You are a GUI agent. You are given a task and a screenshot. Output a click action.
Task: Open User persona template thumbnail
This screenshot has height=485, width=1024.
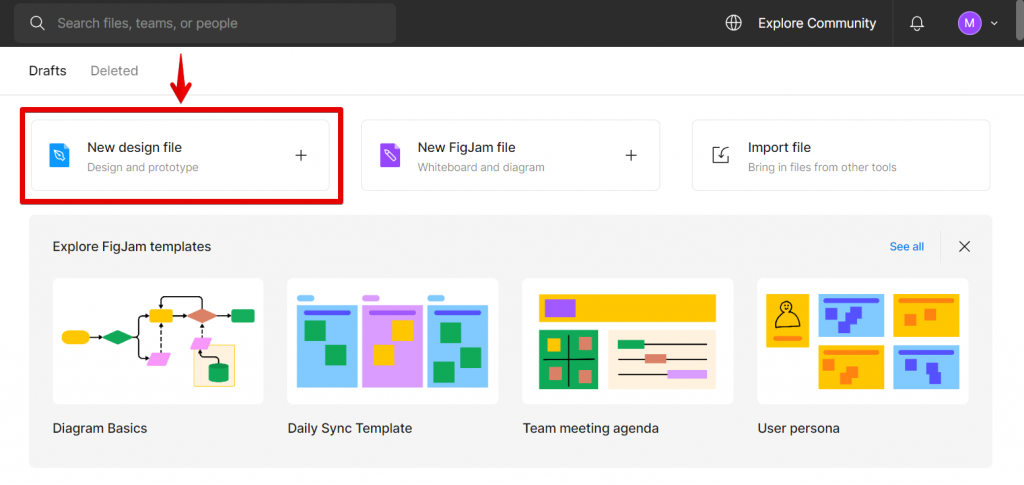pos(863,341)
